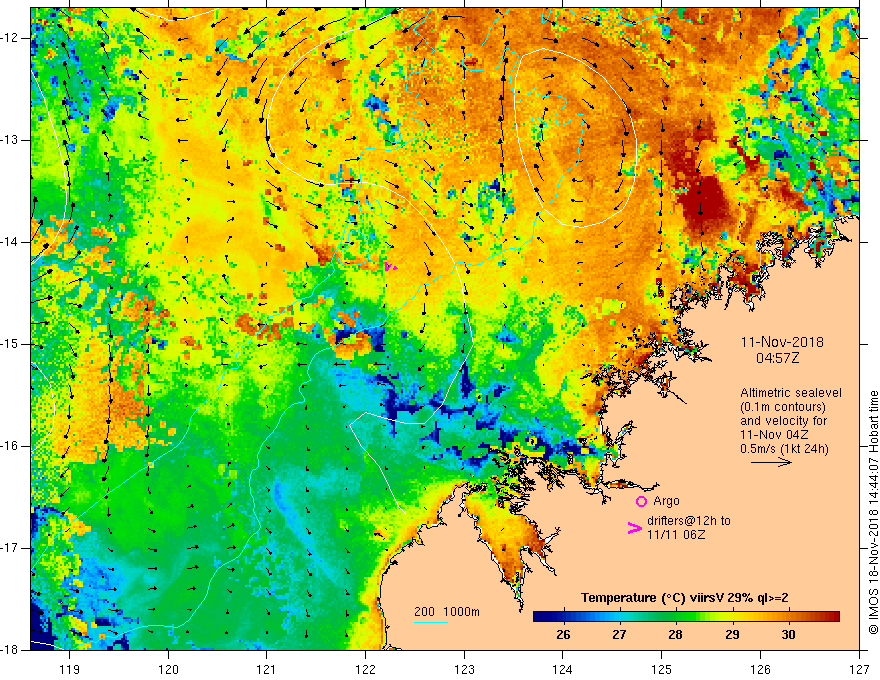880x680 pixels.
Task: Click the longitude label 125
Action: coord(662,669)
